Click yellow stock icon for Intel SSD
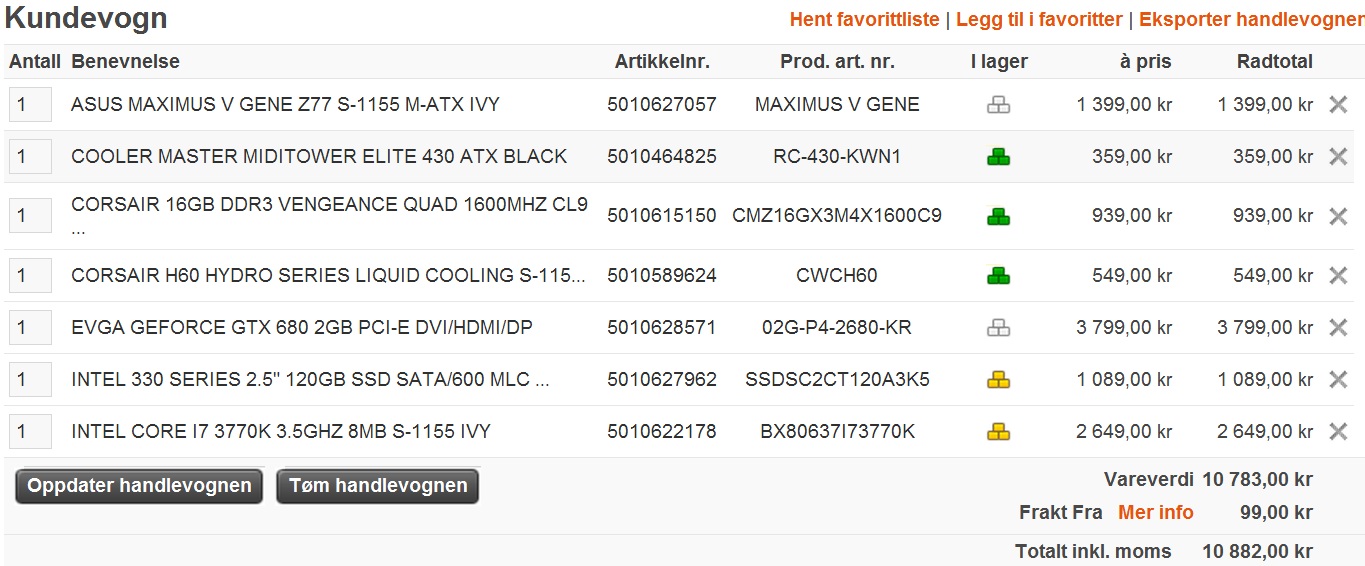Image resolution: width=1365 pixels, height=566 pixels. [998, 379]
